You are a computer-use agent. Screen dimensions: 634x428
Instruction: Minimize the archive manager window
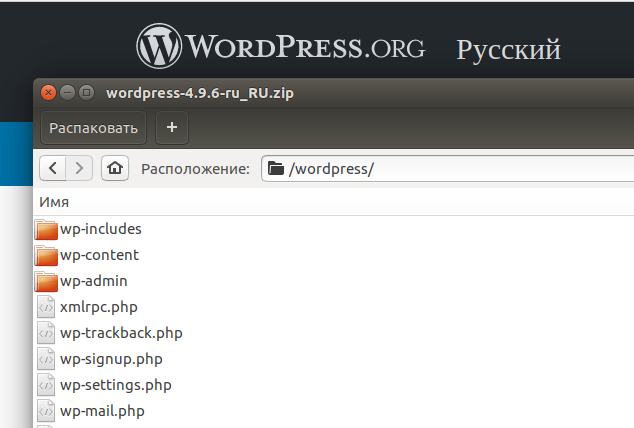click(x=68, y=93)
